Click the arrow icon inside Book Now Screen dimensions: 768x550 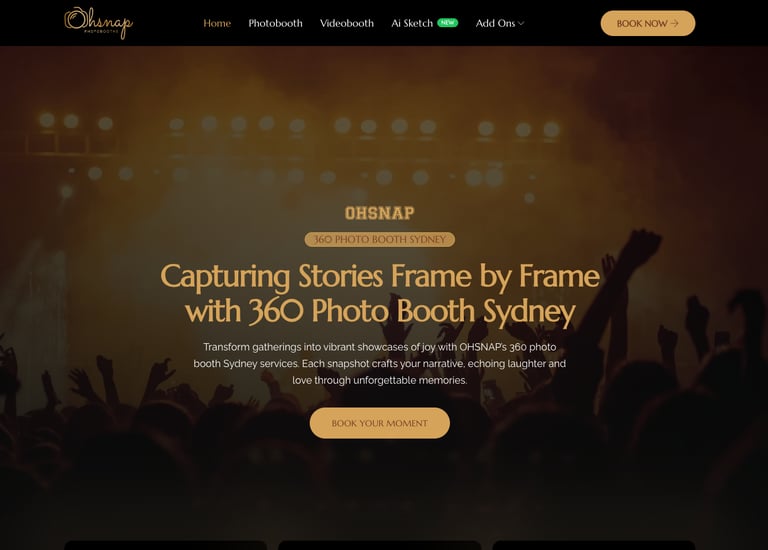[675, 23]
